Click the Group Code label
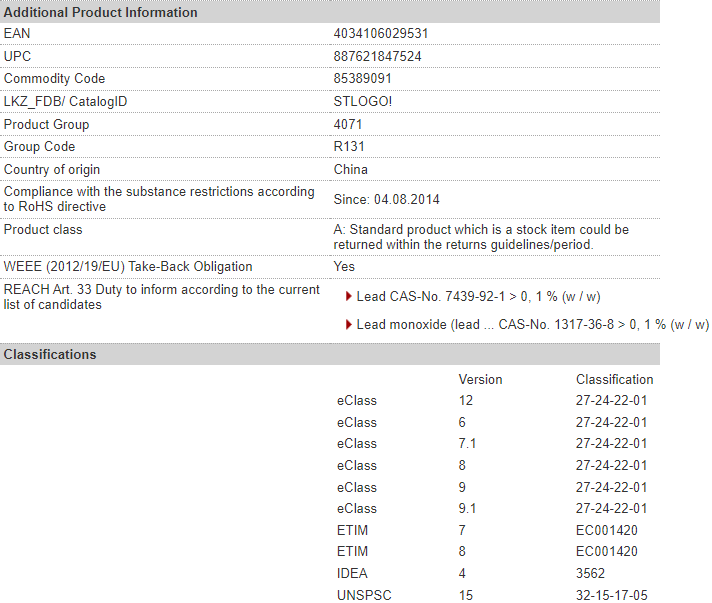 [x=40, y=147]
